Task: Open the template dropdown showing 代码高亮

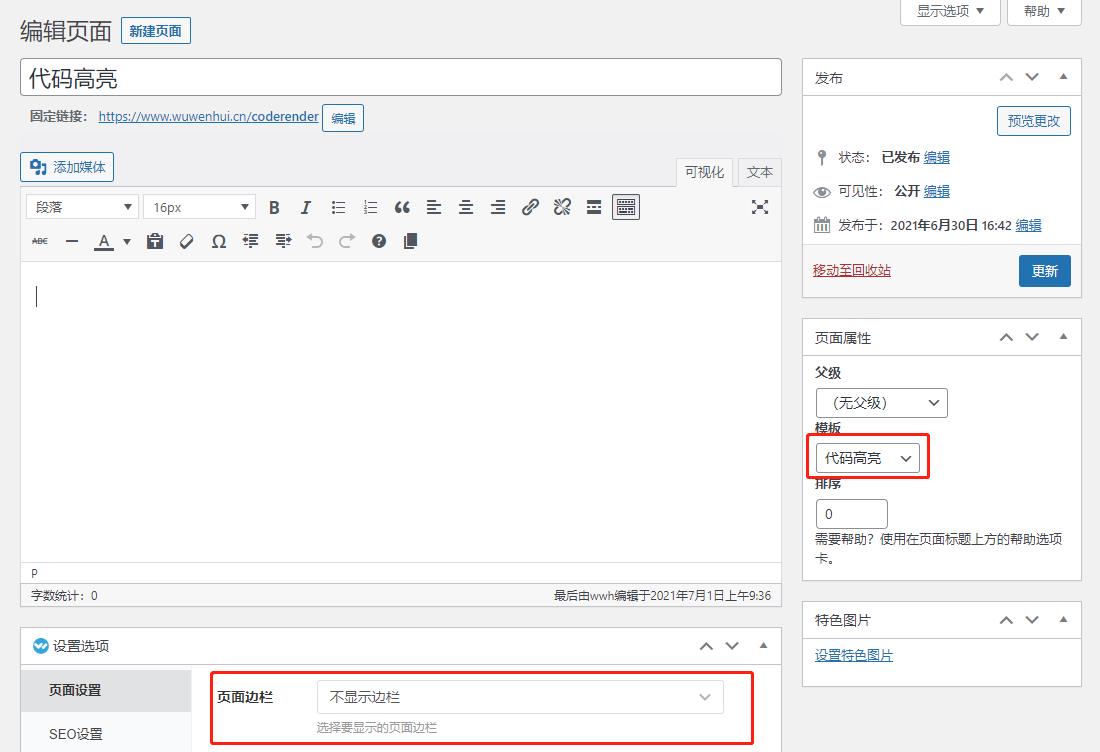Action: [867, 458]
